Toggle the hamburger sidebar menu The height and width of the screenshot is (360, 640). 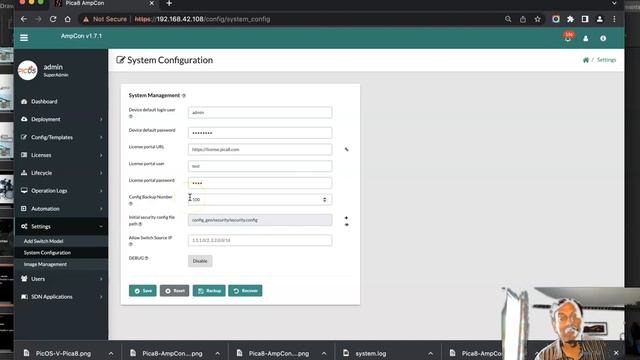pos(24,38)
